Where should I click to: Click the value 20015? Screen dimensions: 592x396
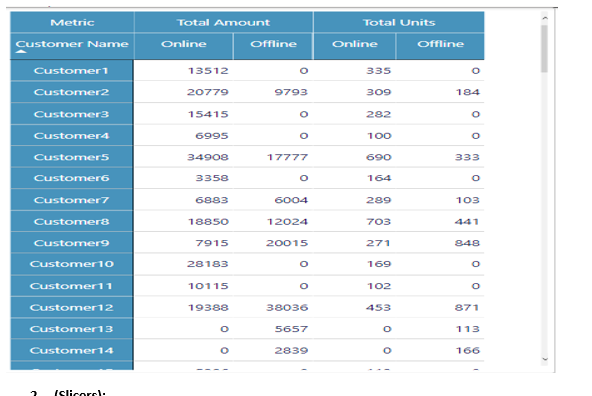pos(287,243)
